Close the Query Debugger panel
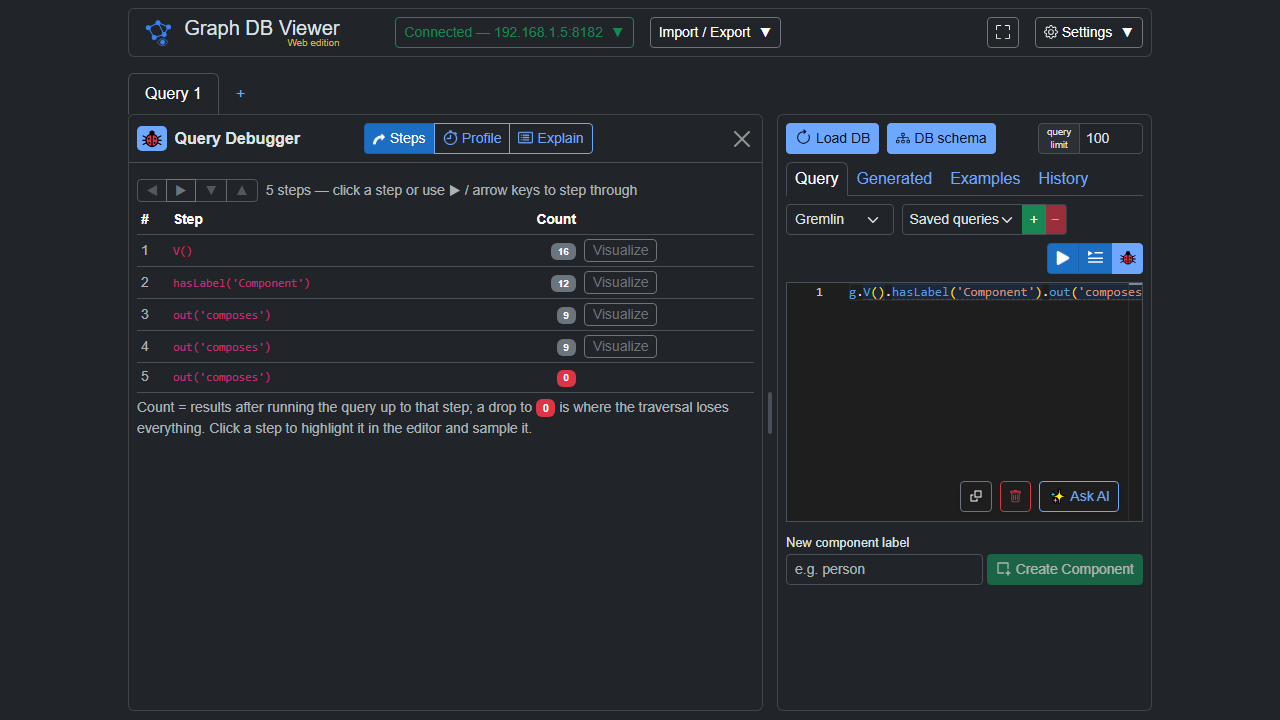Image resolution: width=1280 pixels, height=720 pixels. tap(742, 139)
